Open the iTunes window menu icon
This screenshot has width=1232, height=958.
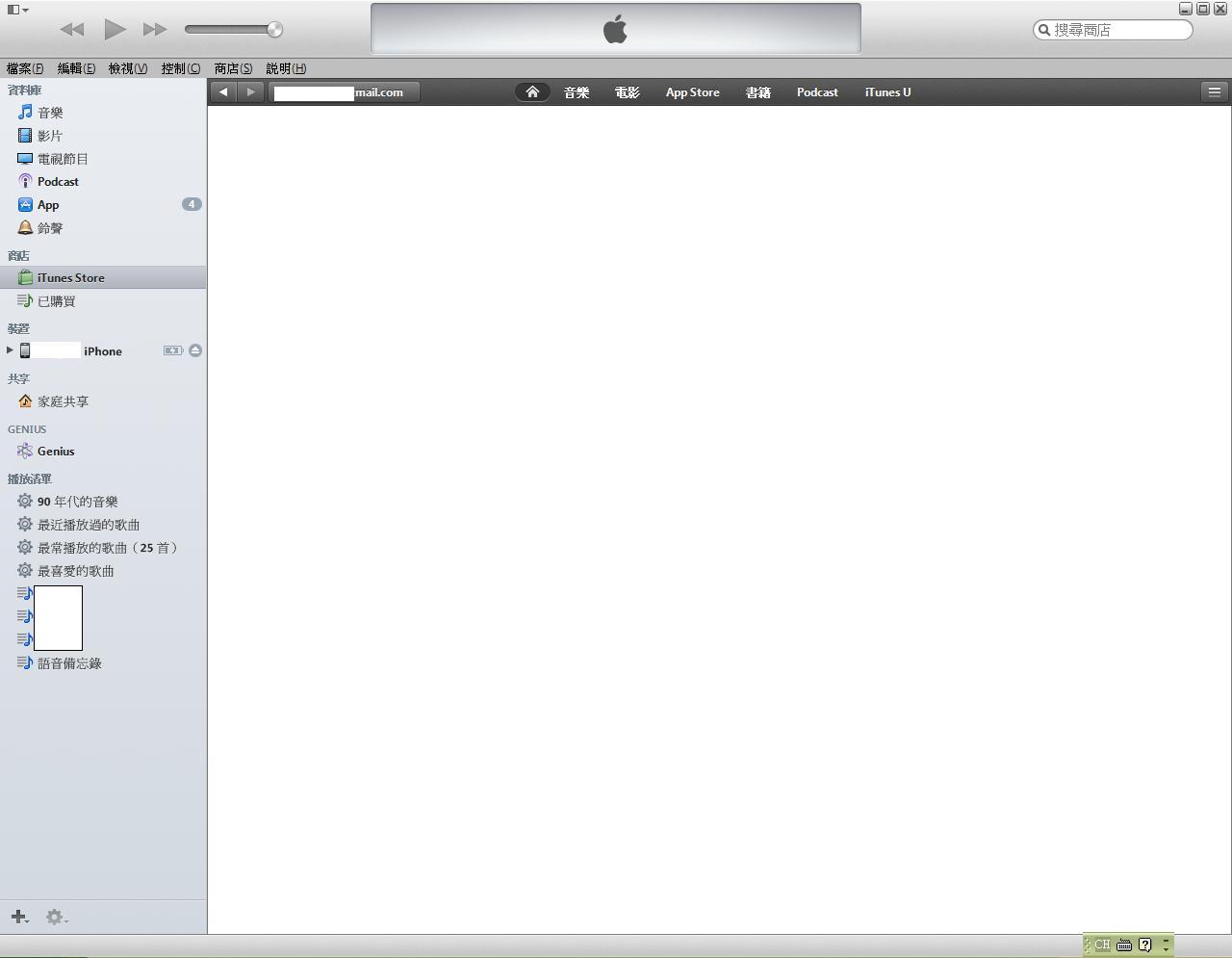click(17, 10)
